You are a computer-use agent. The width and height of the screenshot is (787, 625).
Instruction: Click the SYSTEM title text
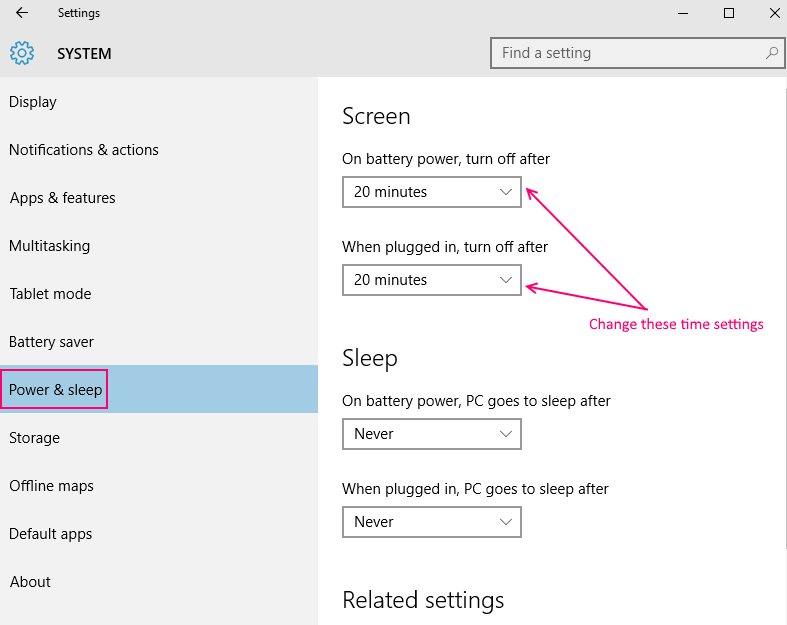click(x=84, y=54)
